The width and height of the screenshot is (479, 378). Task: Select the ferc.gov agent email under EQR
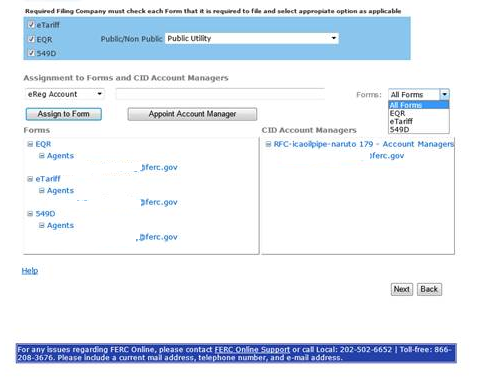[159, 167]
